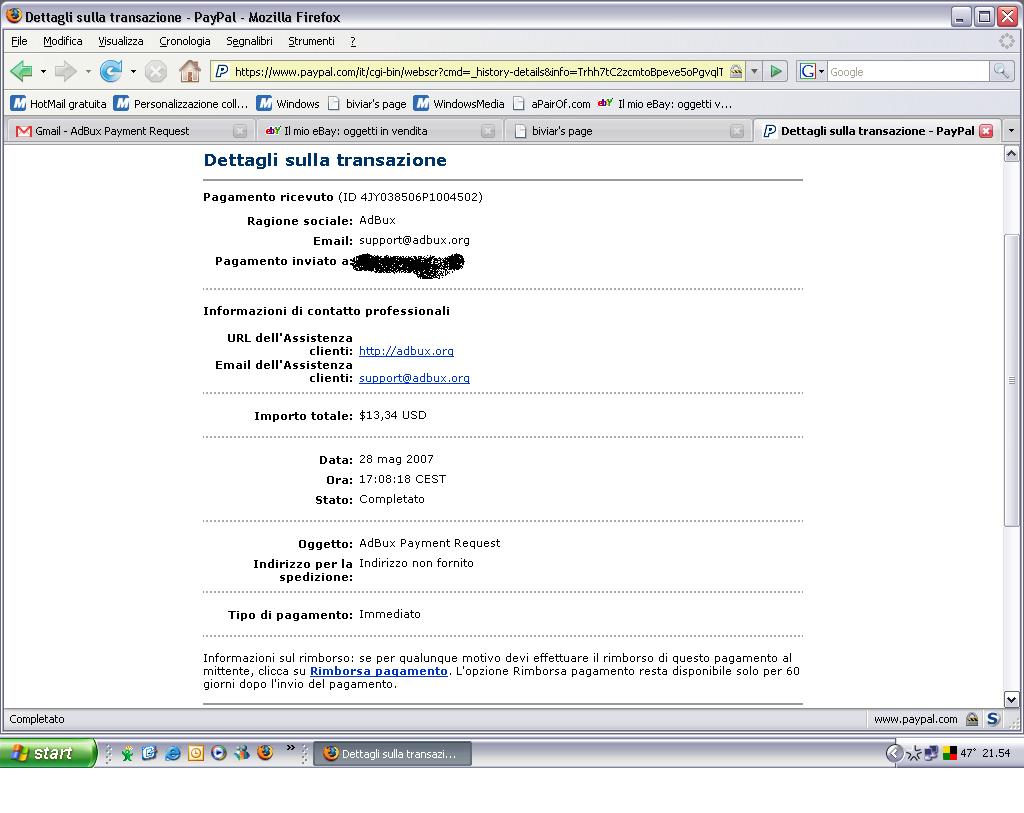This screenshot has width=1024, height=813.
Task: Click the Rimborsa pagamento link
Action: coord(379,671)
